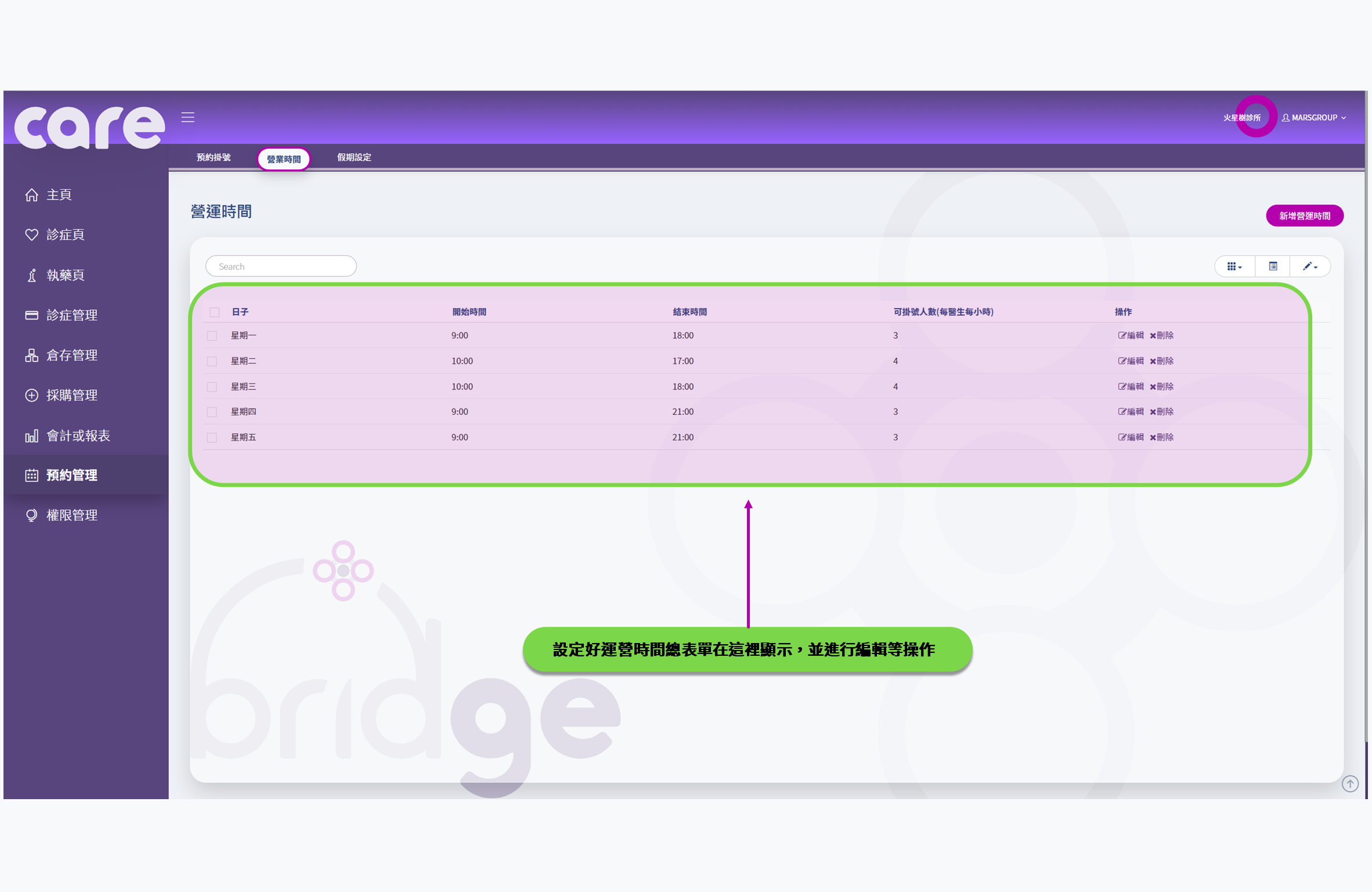Open the pencil edit dropdown near table options
The image size is (1372, 892).
coord(1308,266)
